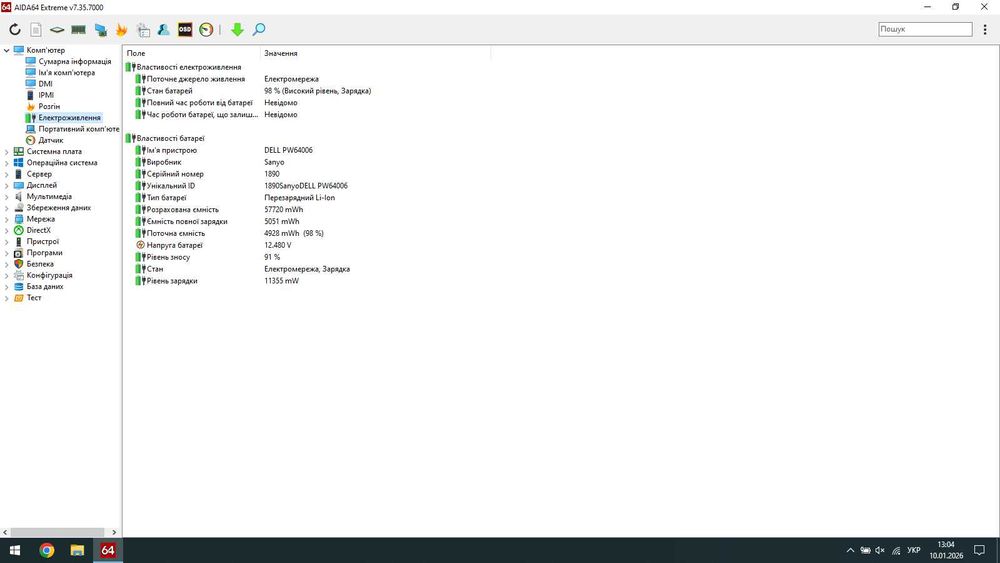Open the three-dot menu button

point(985,29)
